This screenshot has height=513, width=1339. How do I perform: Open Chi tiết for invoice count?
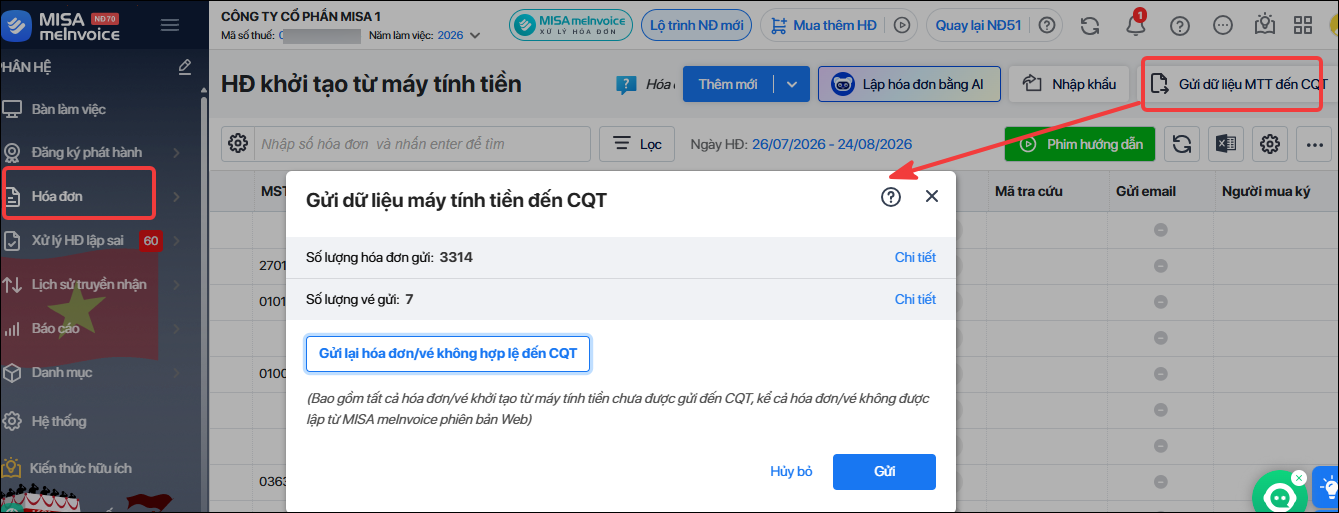[x=915, y=257]
